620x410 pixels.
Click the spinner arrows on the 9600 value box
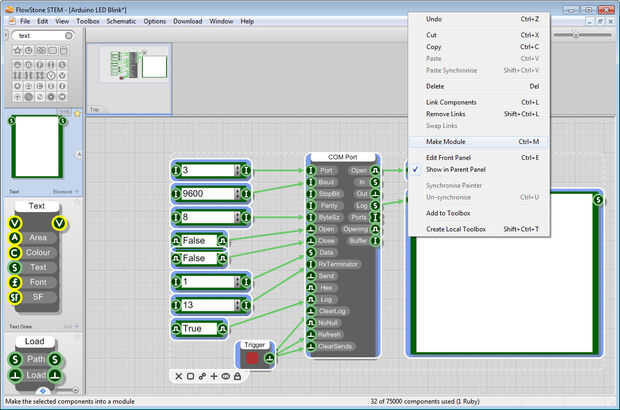[237, 194]
